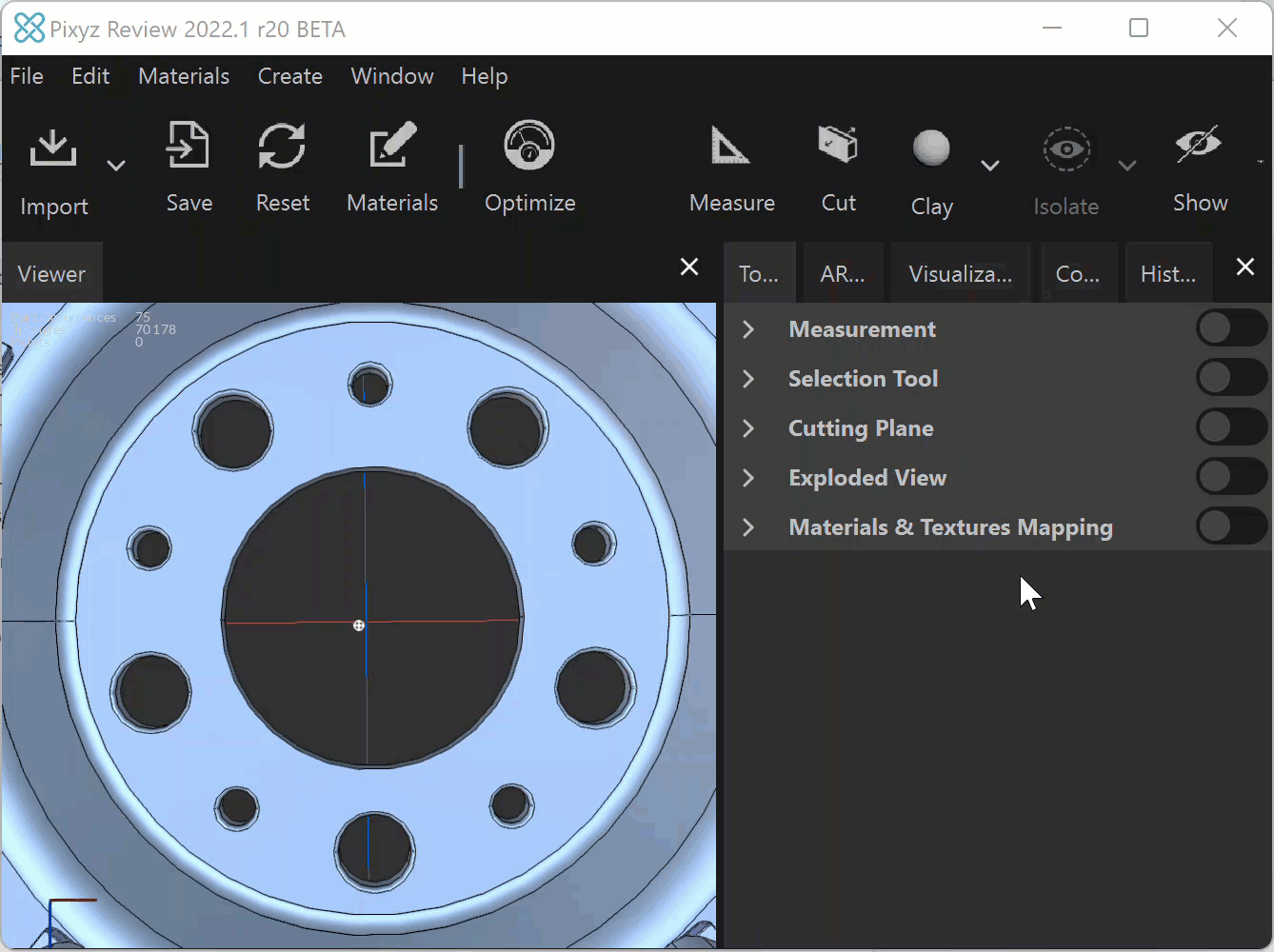
Task: Switch to the To... tab
Action: point(759,274)
